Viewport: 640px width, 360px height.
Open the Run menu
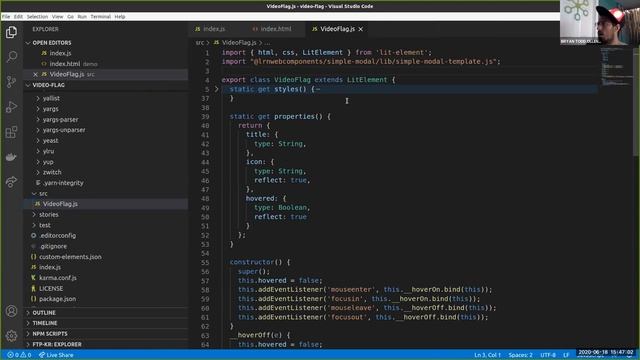(x=82, y=17)
